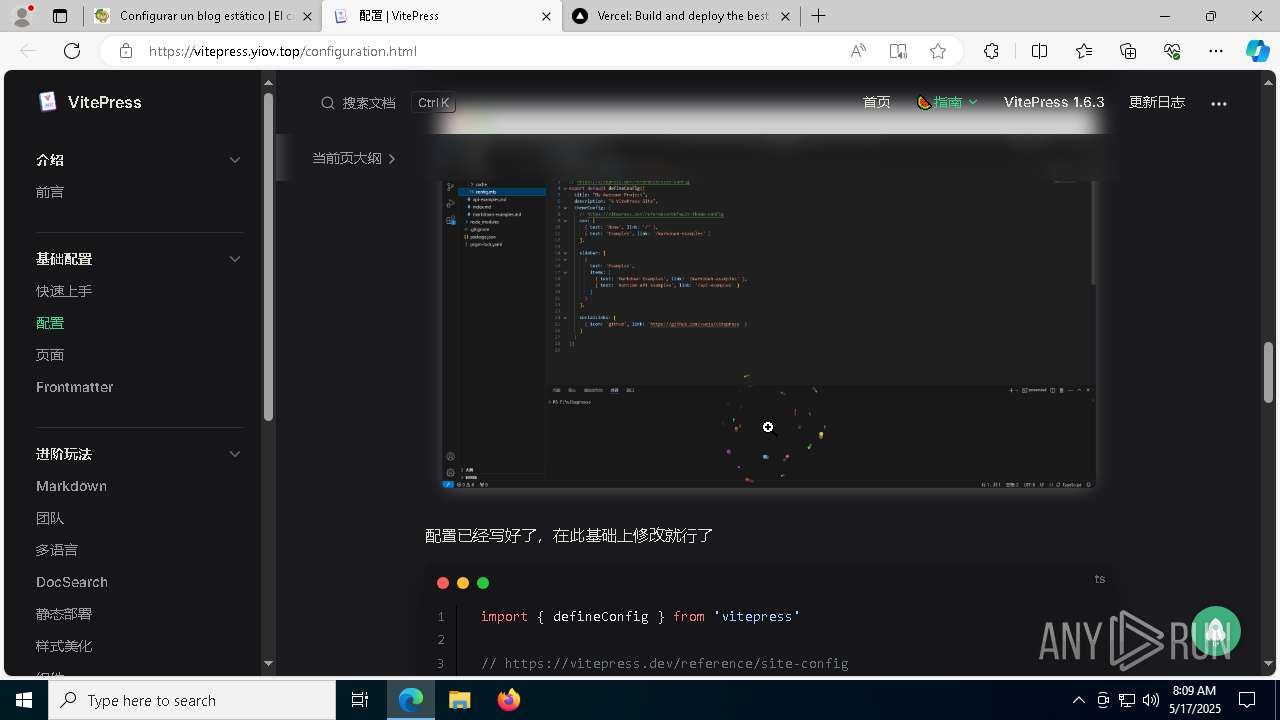Open the Extensions puzzle icon

point(991,51)
